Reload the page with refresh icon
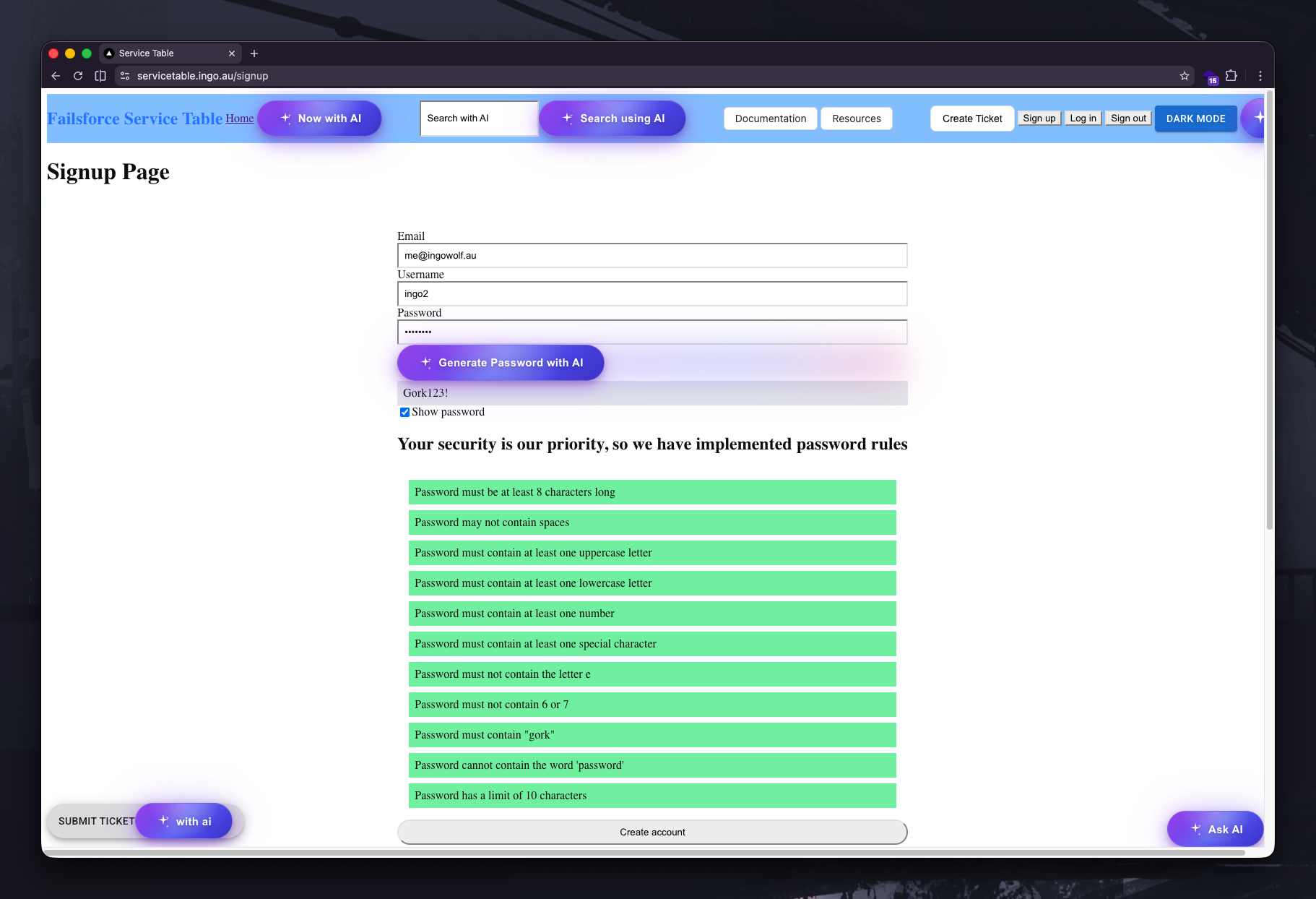The width and height of the screenshot is (1316, 899). (x=78, y=76)
